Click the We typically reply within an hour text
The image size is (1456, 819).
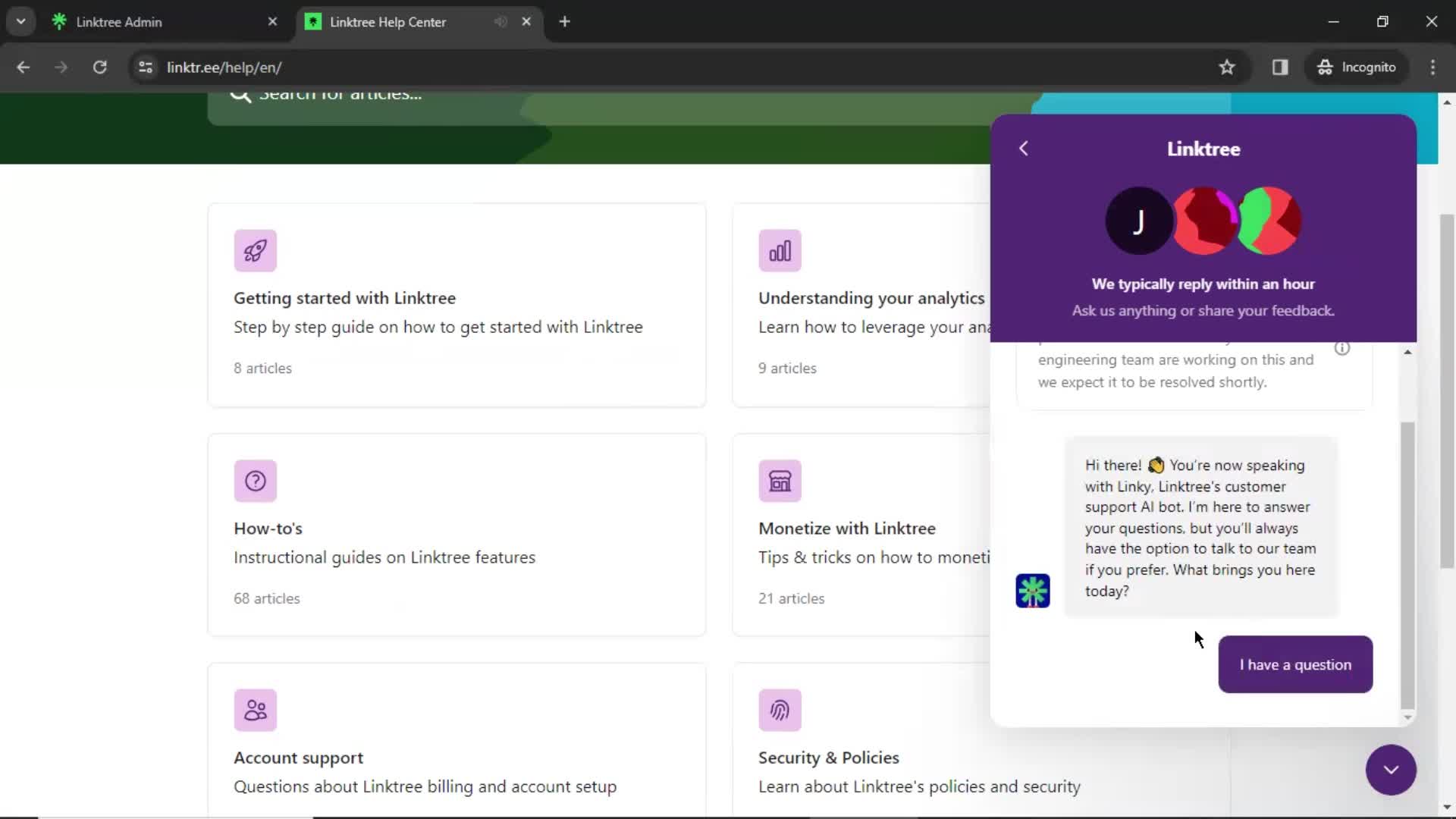(x=1203, y=284)
